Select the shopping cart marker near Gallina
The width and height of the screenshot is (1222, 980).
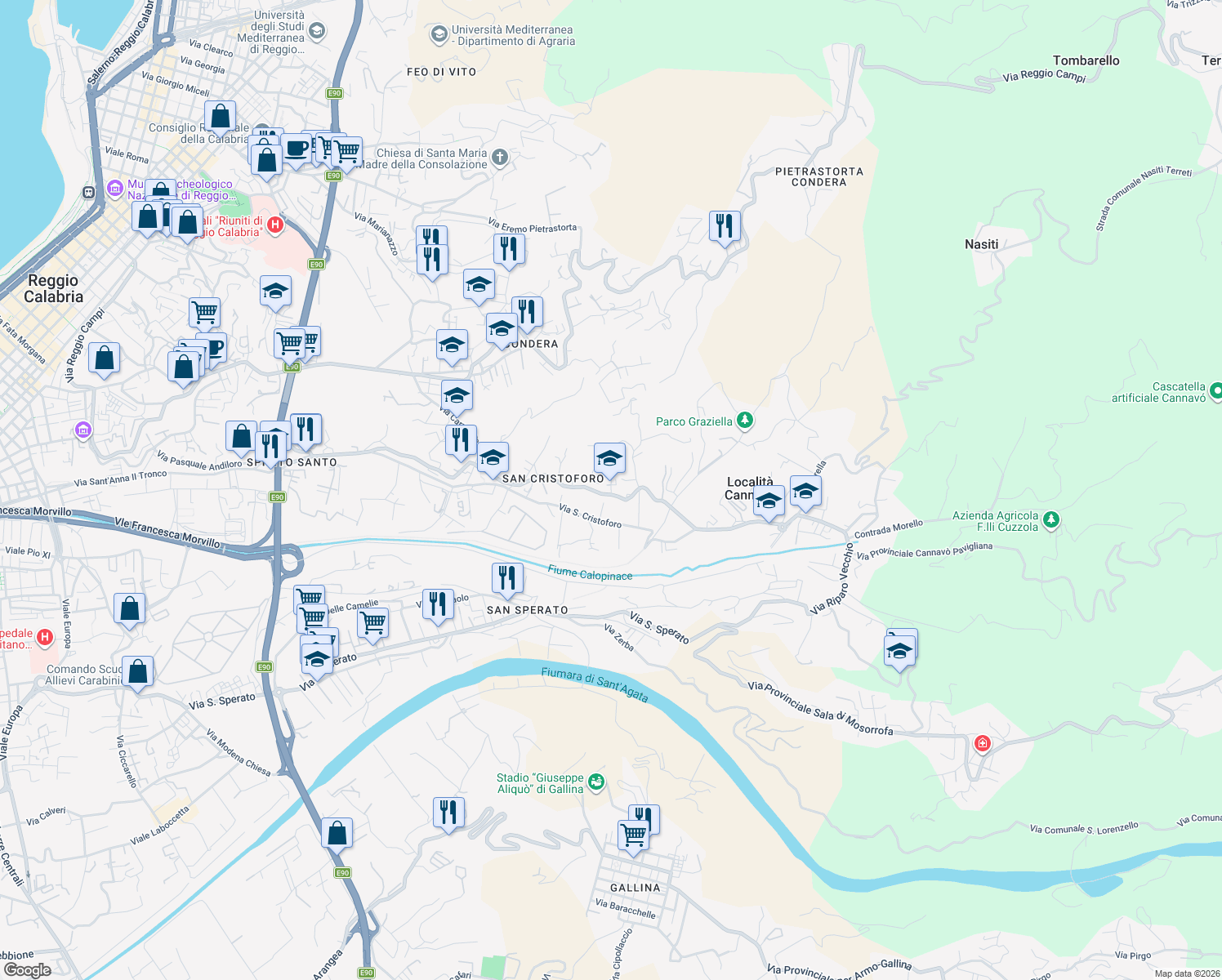(x=634, y=832)
